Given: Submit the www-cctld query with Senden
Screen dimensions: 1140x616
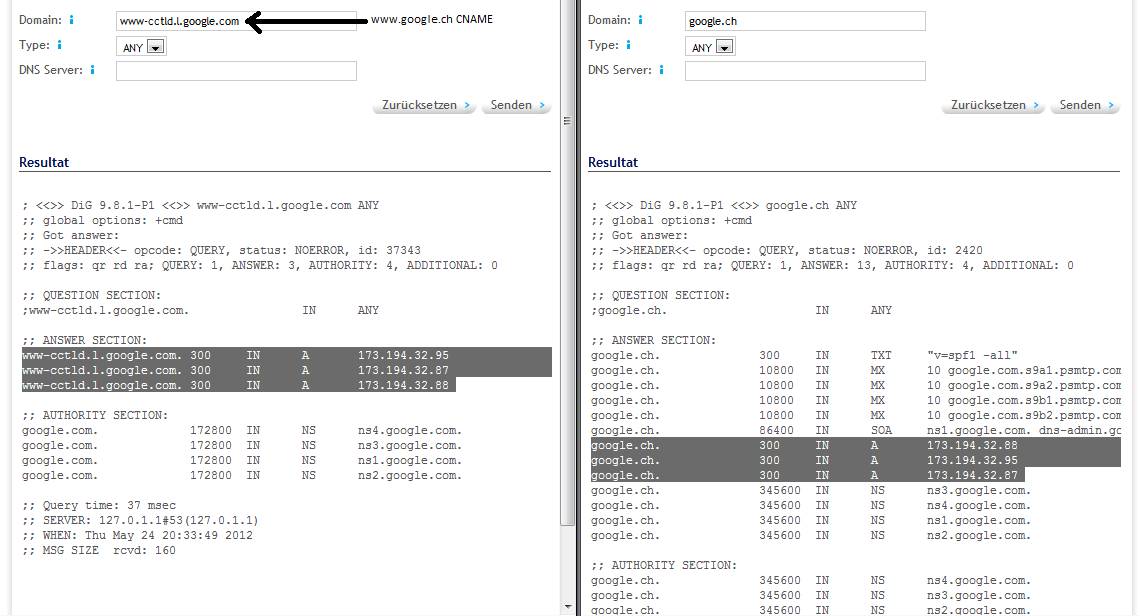Looking at the screenshot, I should pyautogui.click(x=515, y=104).
